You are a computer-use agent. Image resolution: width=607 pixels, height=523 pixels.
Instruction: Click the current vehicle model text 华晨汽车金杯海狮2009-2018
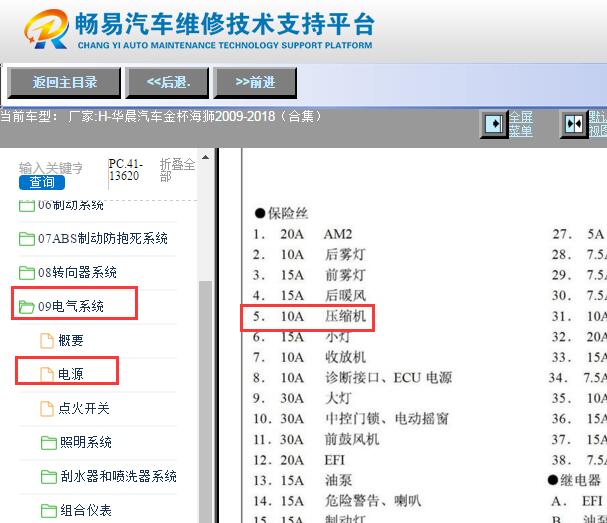pos(192,116)
